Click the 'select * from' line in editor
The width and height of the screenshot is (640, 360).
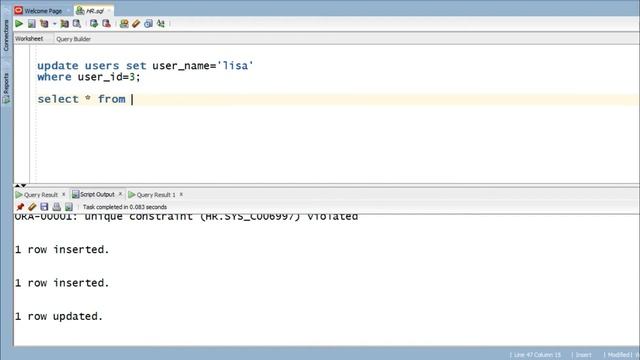81,99
